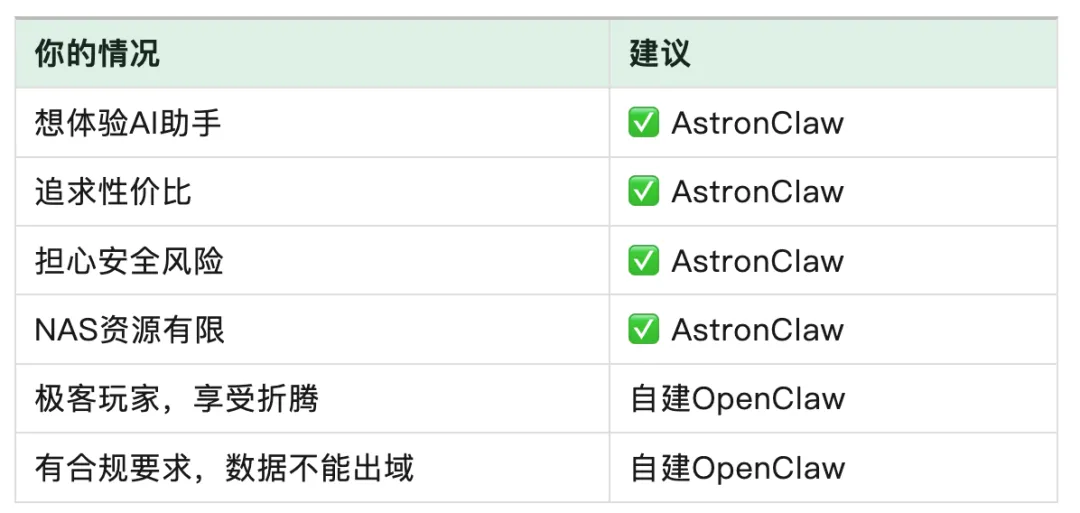Select the 你的情况 column header

pyautogui.click(x=312, y=54)
